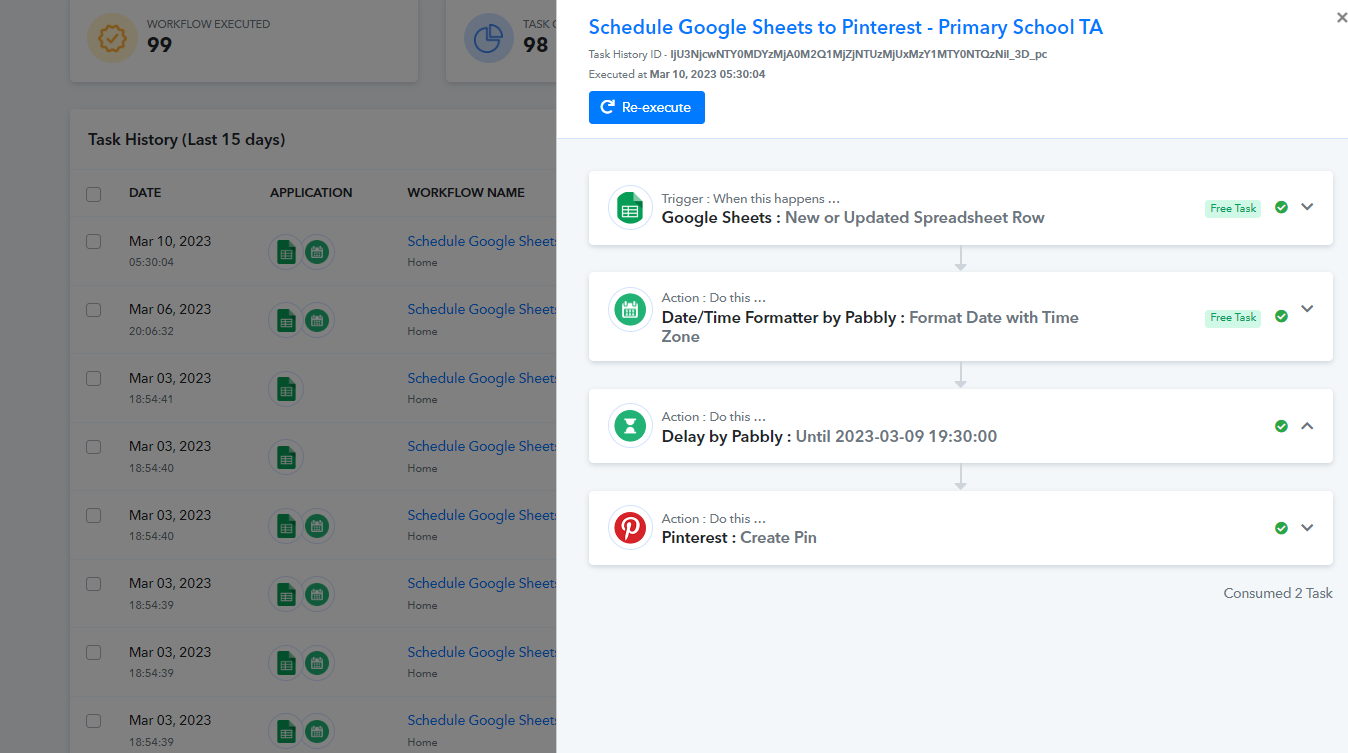
Task: Click the 'Consumed 2 Task' text
Action: click(x=1278, y=593)
